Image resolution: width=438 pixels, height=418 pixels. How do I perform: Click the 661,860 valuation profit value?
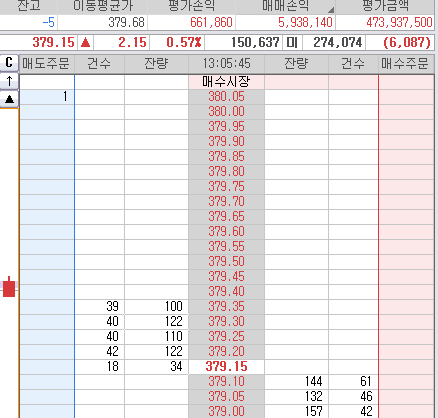pyautogui.click(x=211, y=23)
